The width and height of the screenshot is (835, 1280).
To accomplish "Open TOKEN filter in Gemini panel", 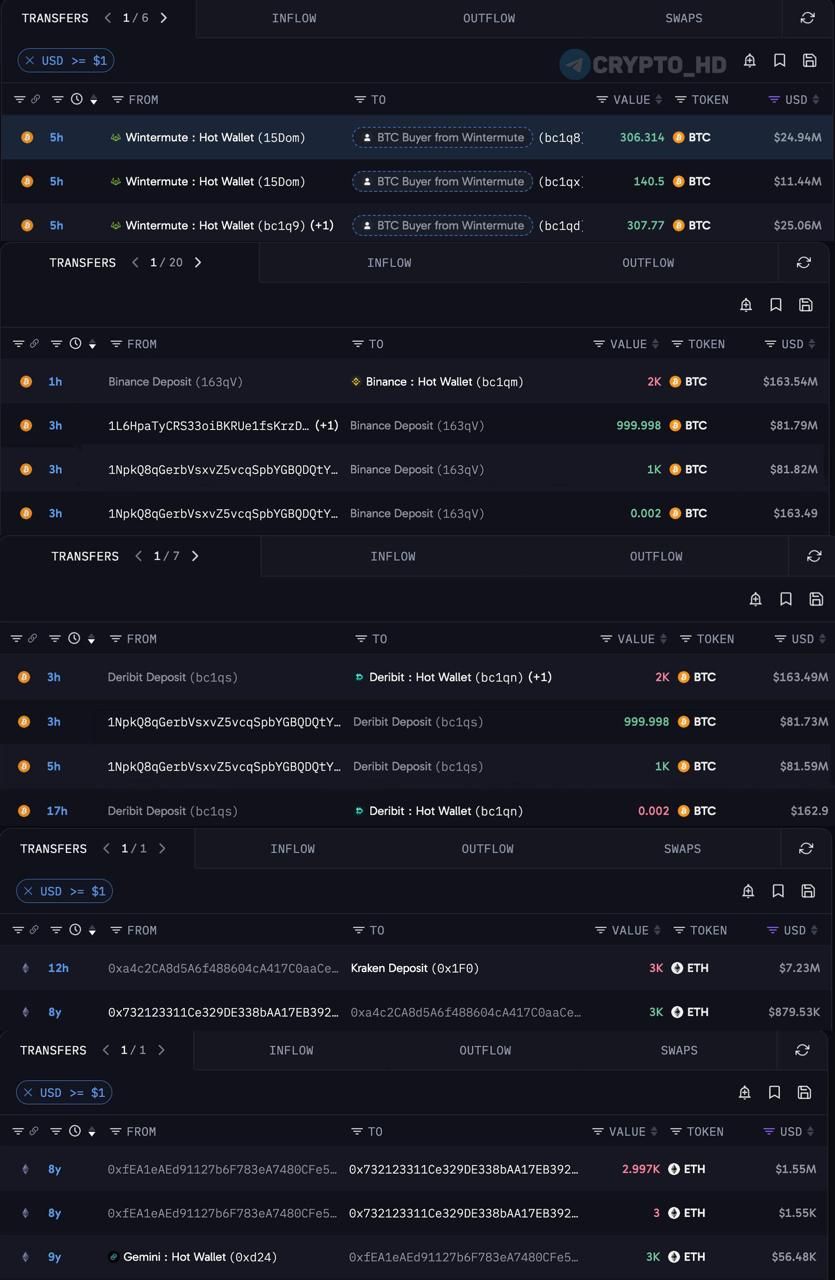I will click(675, 1132).
